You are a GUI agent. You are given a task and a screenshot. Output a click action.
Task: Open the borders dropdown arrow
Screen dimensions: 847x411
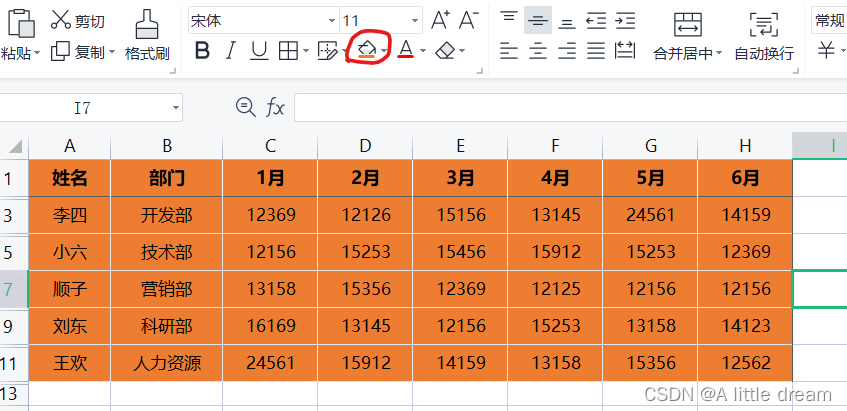coord(306,51)
